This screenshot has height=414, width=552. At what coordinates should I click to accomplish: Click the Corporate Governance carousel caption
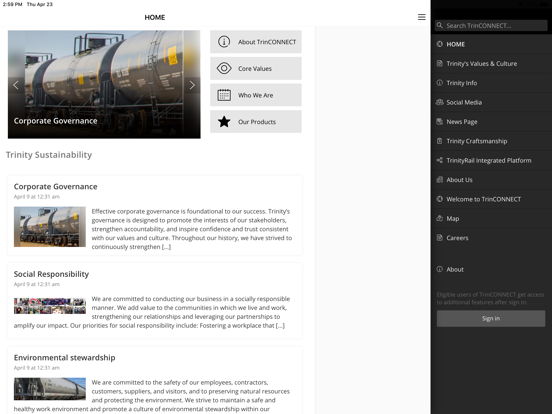(x=55, y=121)
